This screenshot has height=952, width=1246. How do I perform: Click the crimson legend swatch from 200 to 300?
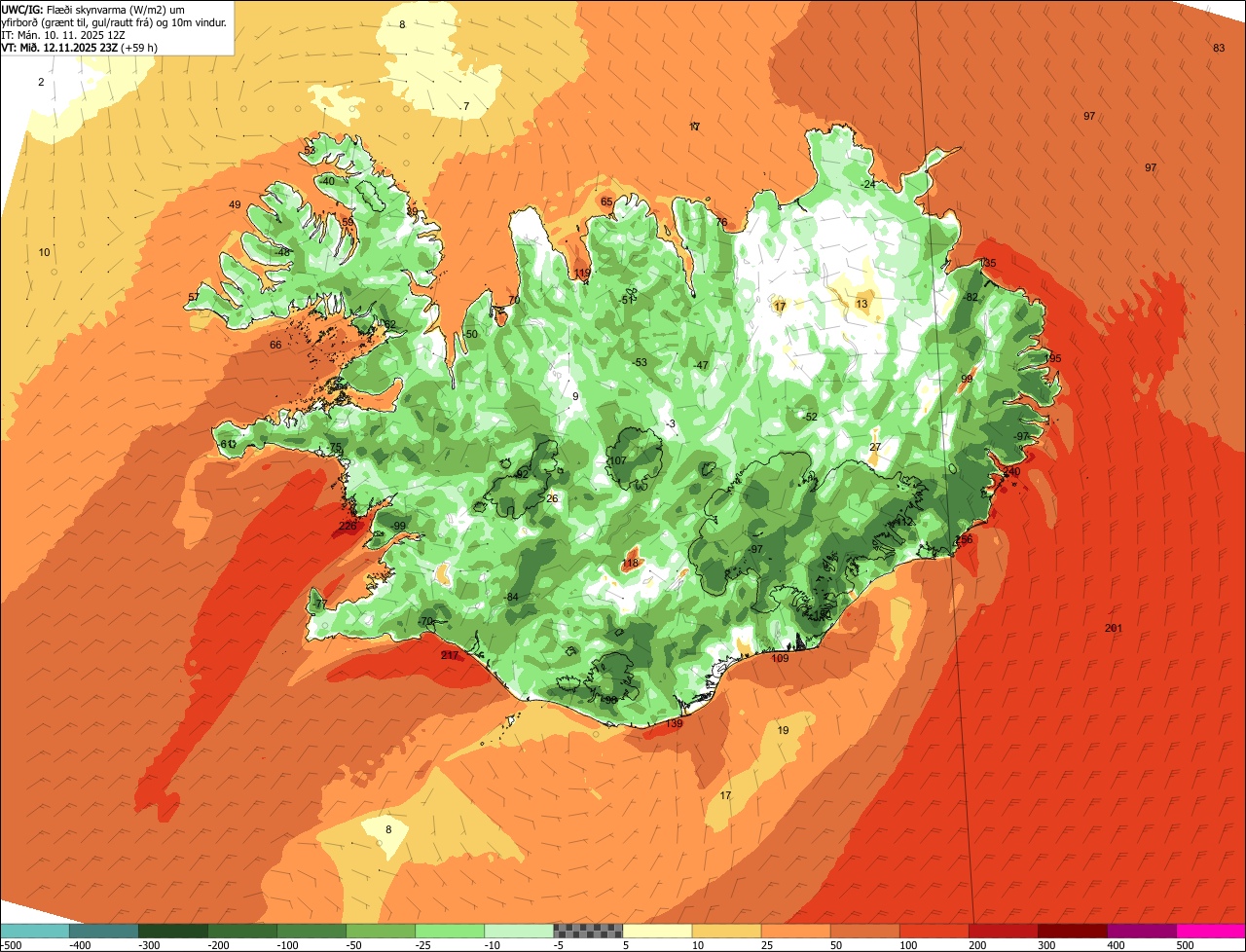tap(1004, 931)
